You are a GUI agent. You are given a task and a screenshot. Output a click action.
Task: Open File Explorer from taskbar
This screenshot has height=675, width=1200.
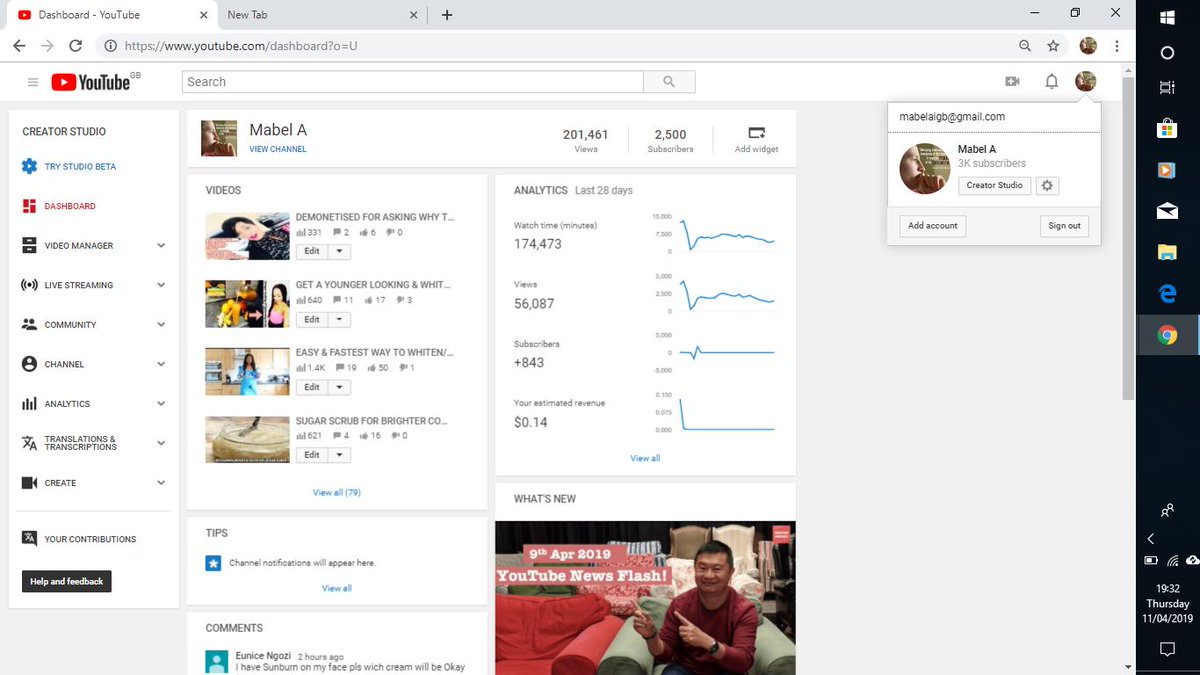click(x=1167, y=252)
